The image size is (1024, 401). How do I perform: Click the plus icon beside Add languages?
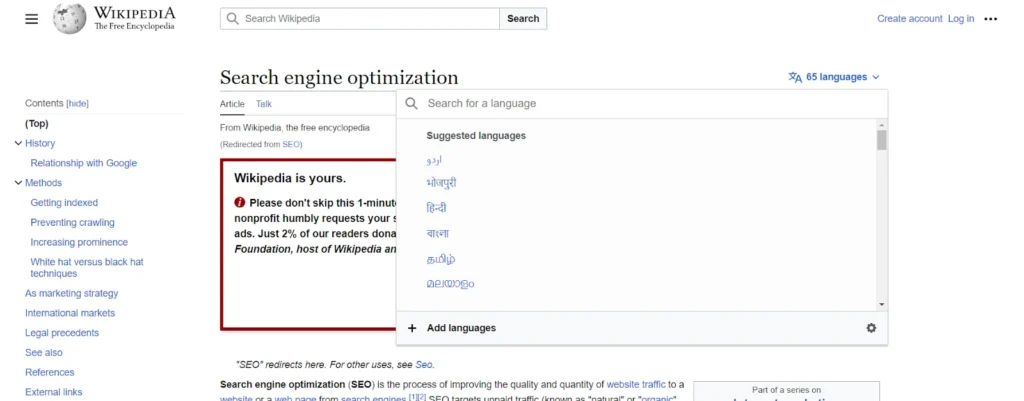point(412,328)
